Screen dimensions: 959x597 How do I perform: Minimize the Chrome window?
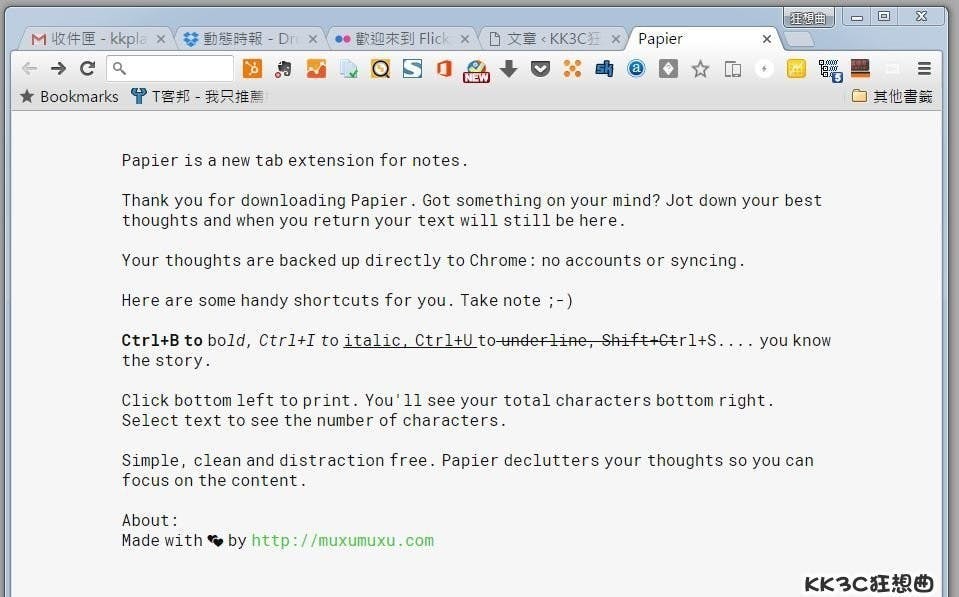pos(857,17)
